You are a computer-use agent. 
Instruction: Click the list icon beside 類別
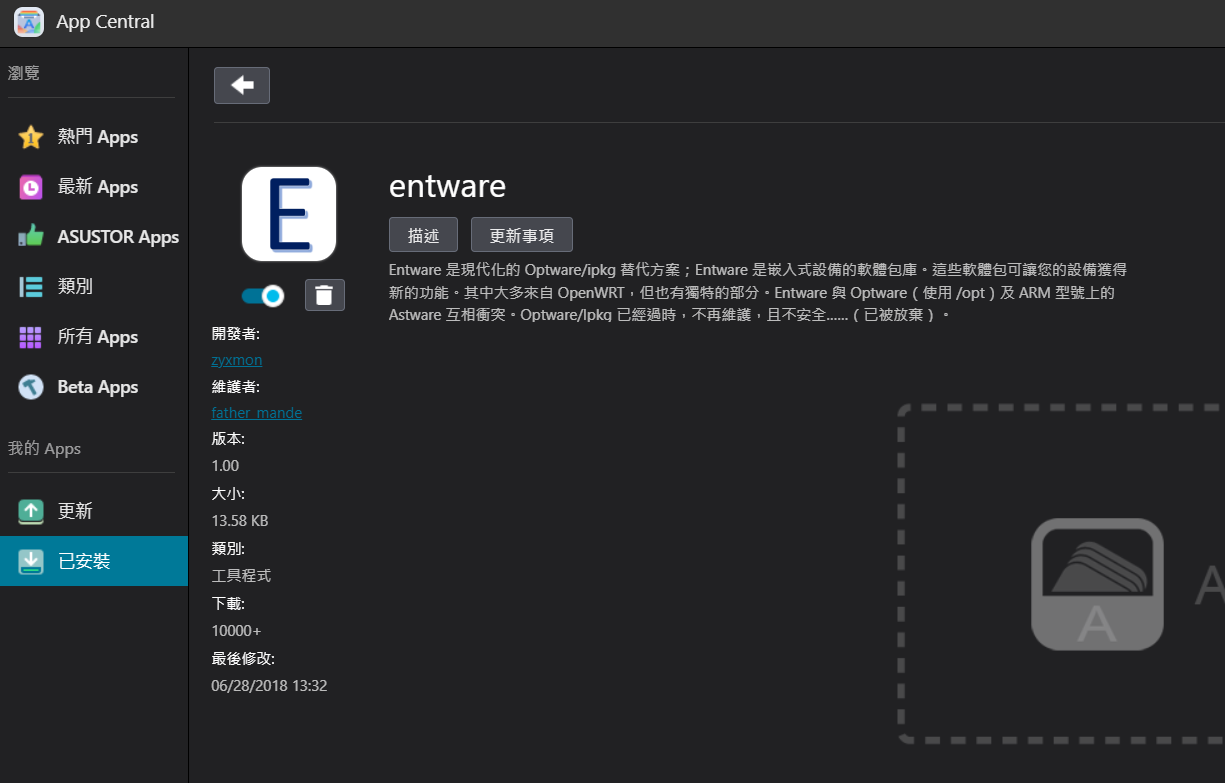pos(31,287)
